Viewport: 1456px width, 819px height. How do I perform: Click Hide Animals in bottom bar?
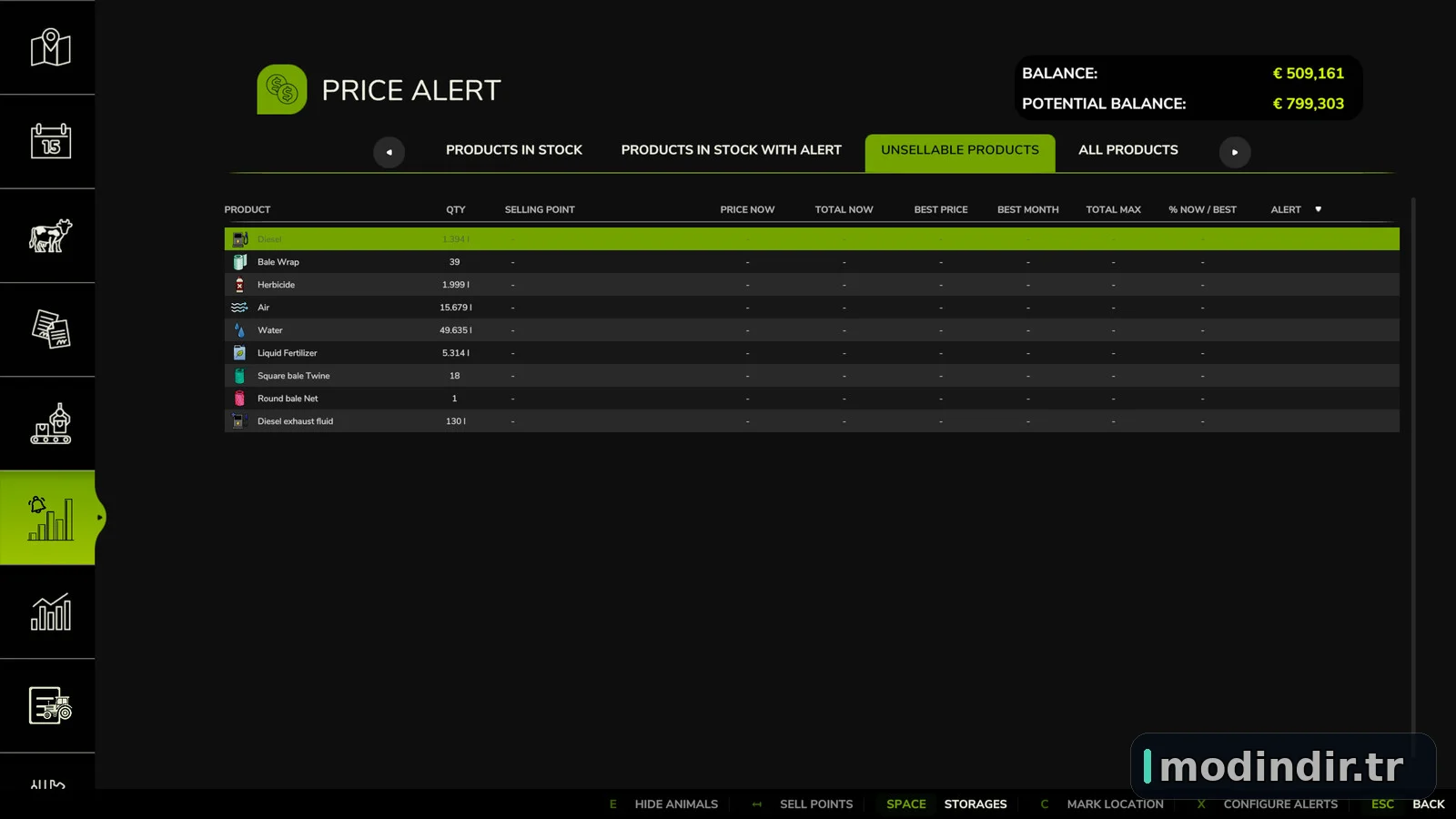pos(676,804)
